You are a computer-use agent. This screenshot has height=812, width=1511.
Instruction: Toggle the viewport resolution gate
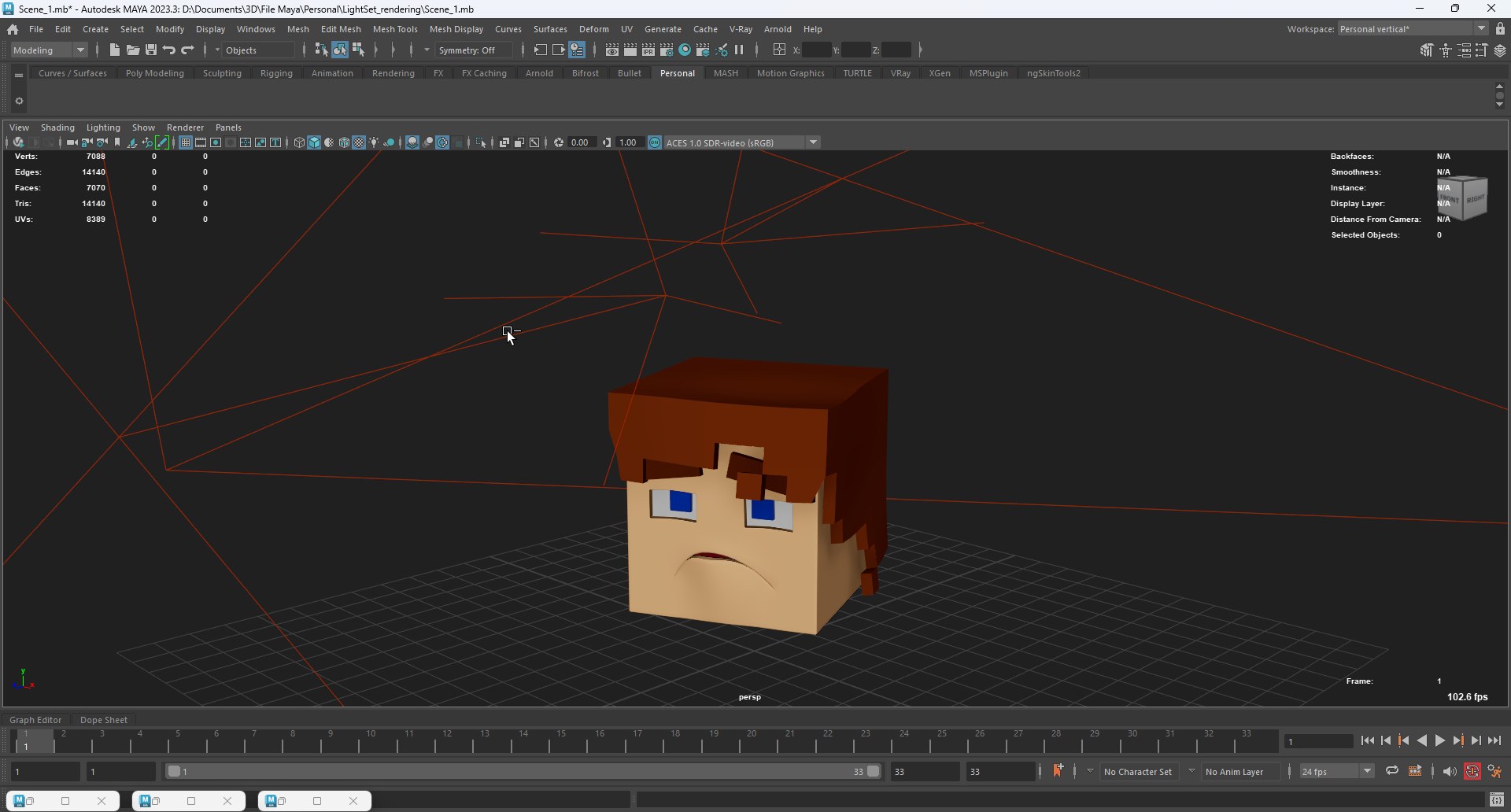click(216, 142)
